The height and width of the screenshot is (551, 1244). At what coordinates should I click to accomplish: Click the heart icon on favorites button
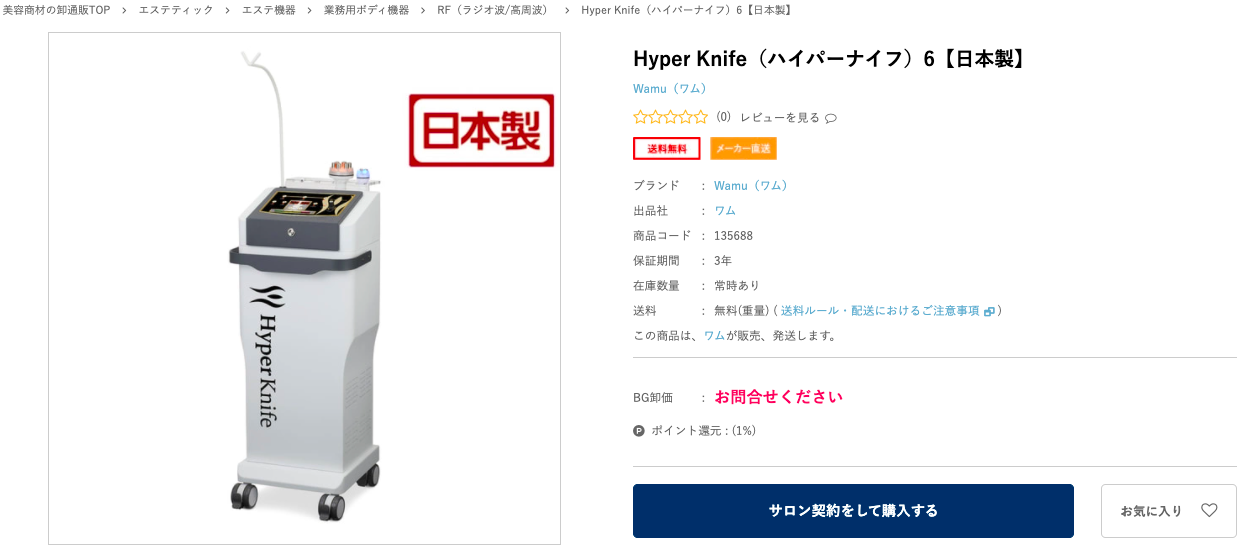[x=1209, y=510]
